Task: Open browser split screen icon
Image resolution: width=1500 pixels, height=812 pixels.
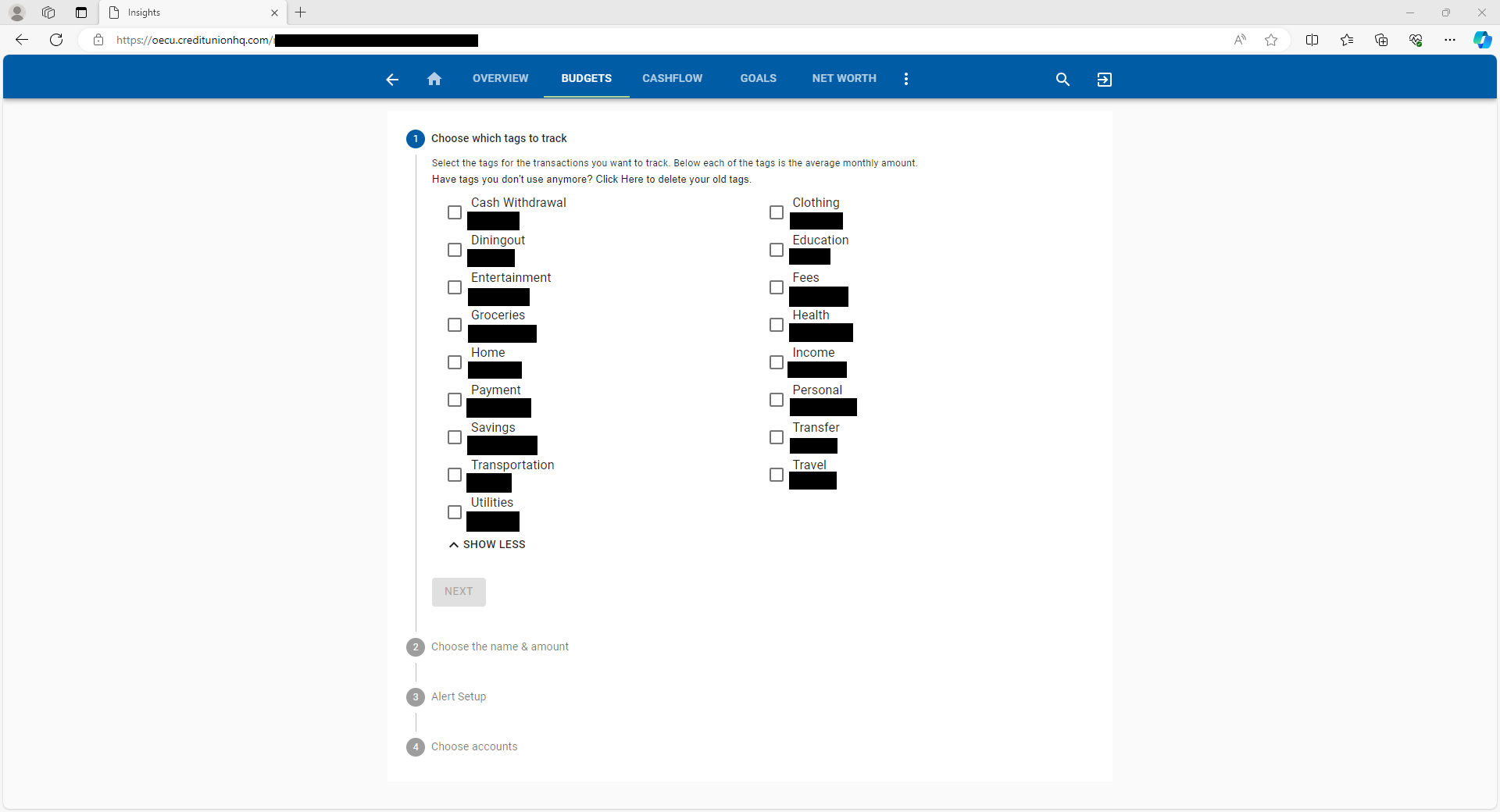Action: 1312,40
